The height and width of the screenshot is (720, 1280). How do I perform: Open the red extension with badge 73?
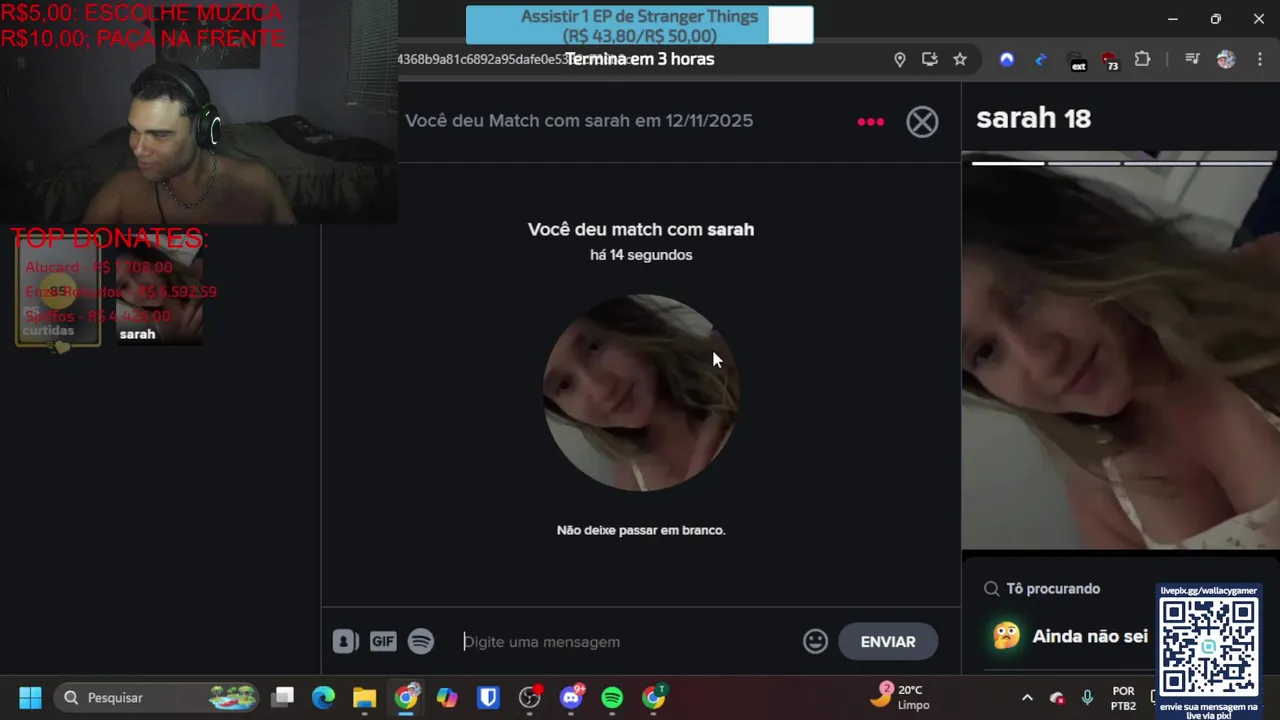pos(1110,61)
